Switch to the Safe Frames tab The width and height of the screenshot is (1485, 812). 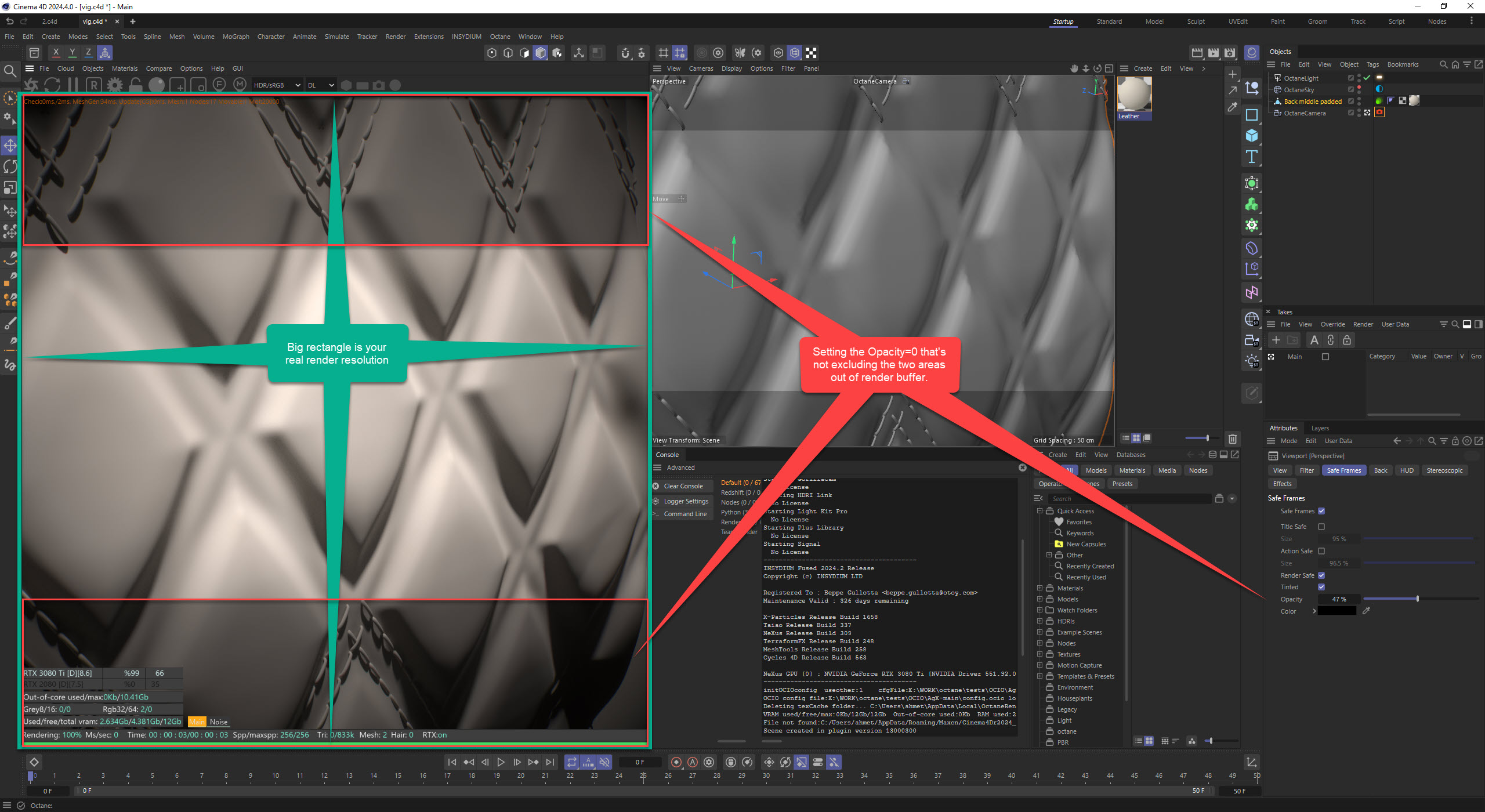1343,470
